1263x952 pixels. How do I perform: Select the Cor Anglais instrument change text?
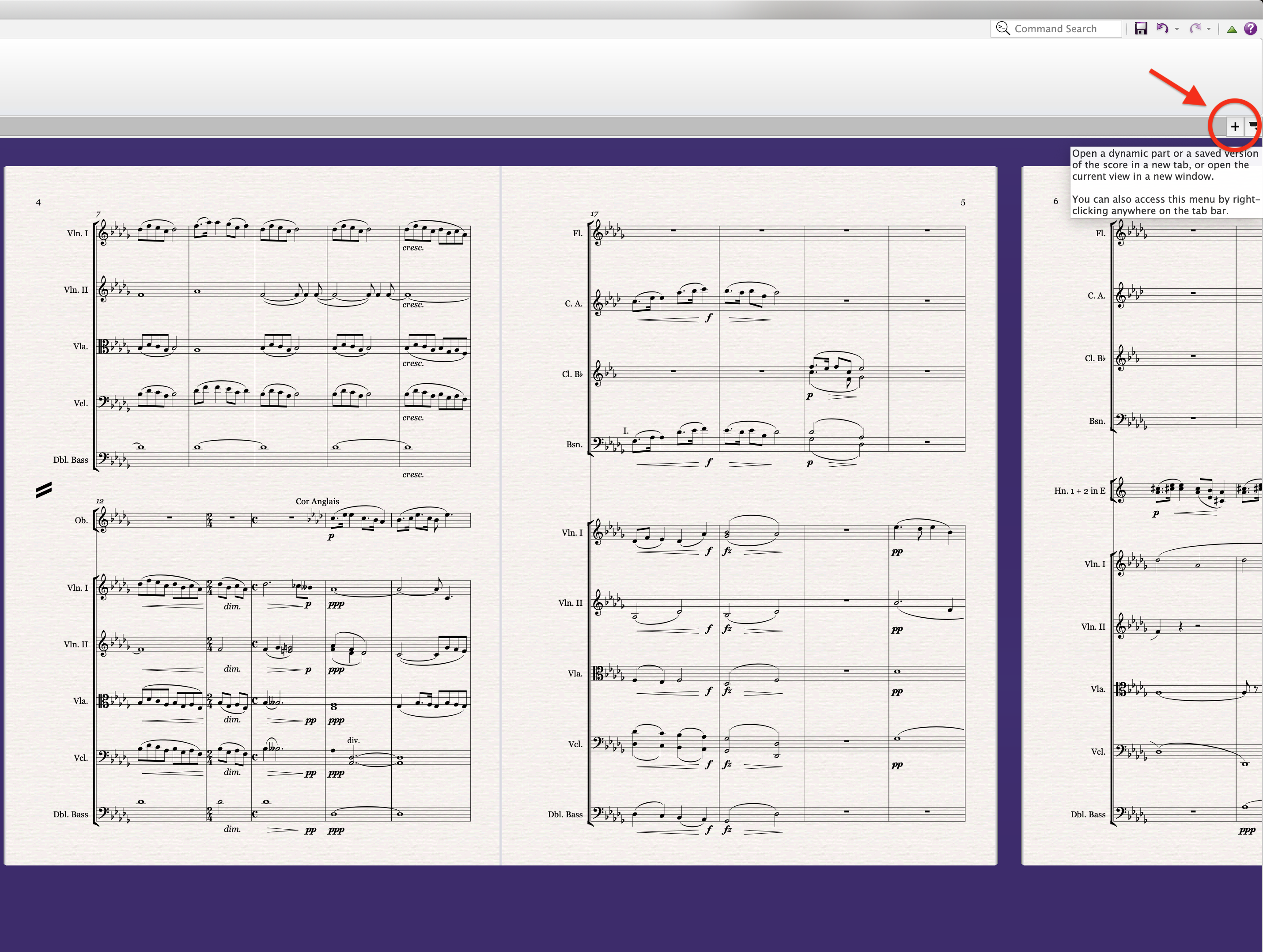tap(317, 501)
